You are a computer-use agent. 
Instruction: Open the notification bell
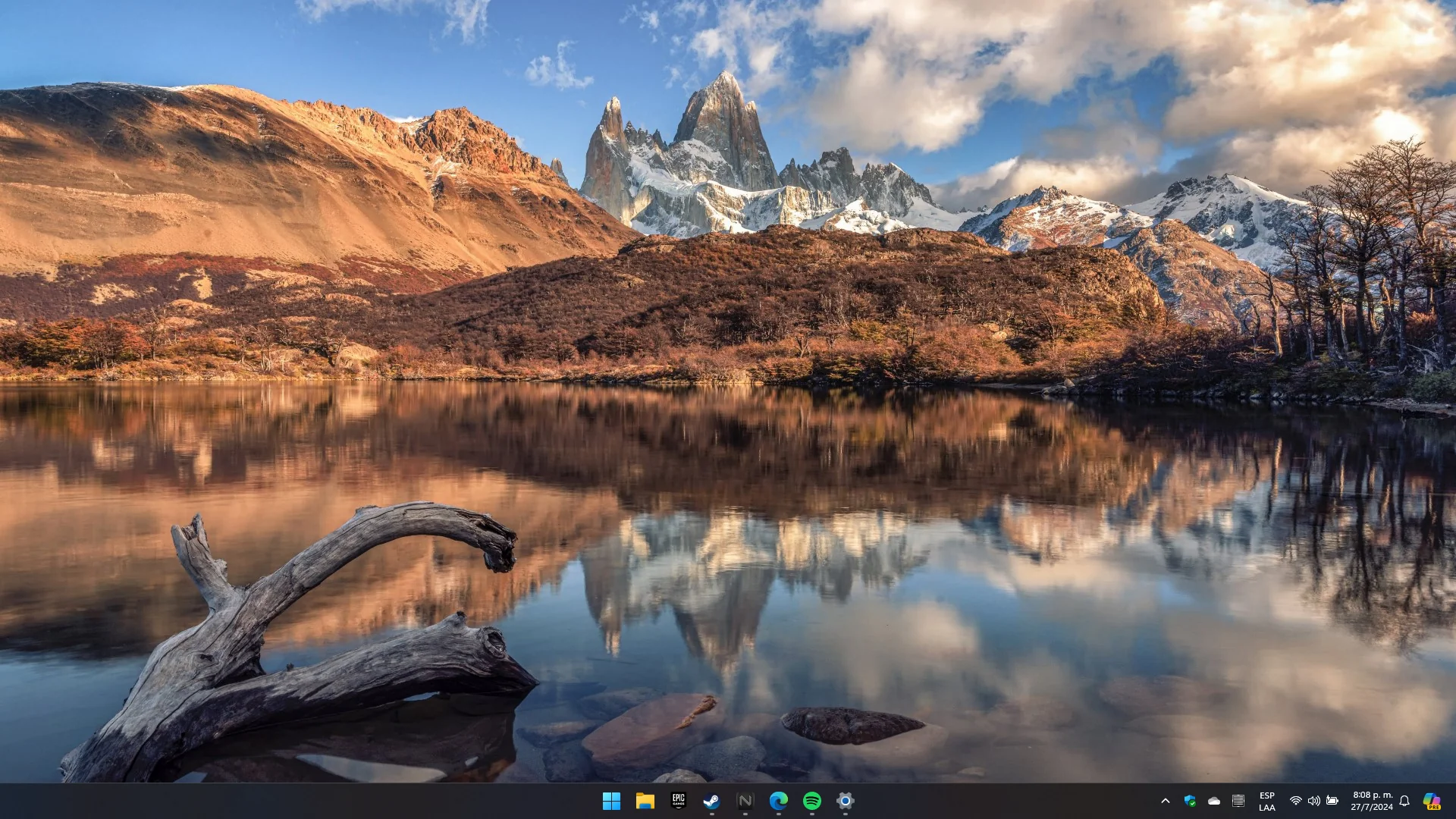point(1404,801)
